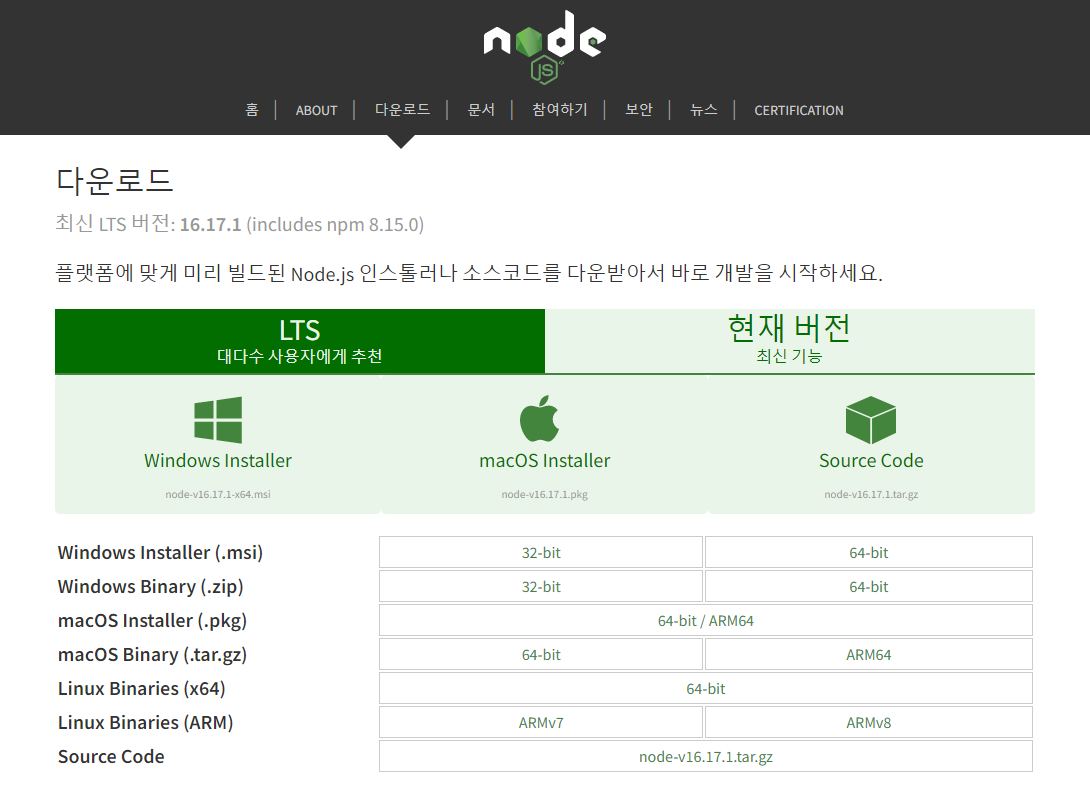Download macOS Binary (.tar.gz) 64-bit
The image size is (1090, 789).
[x=541, y=655]
